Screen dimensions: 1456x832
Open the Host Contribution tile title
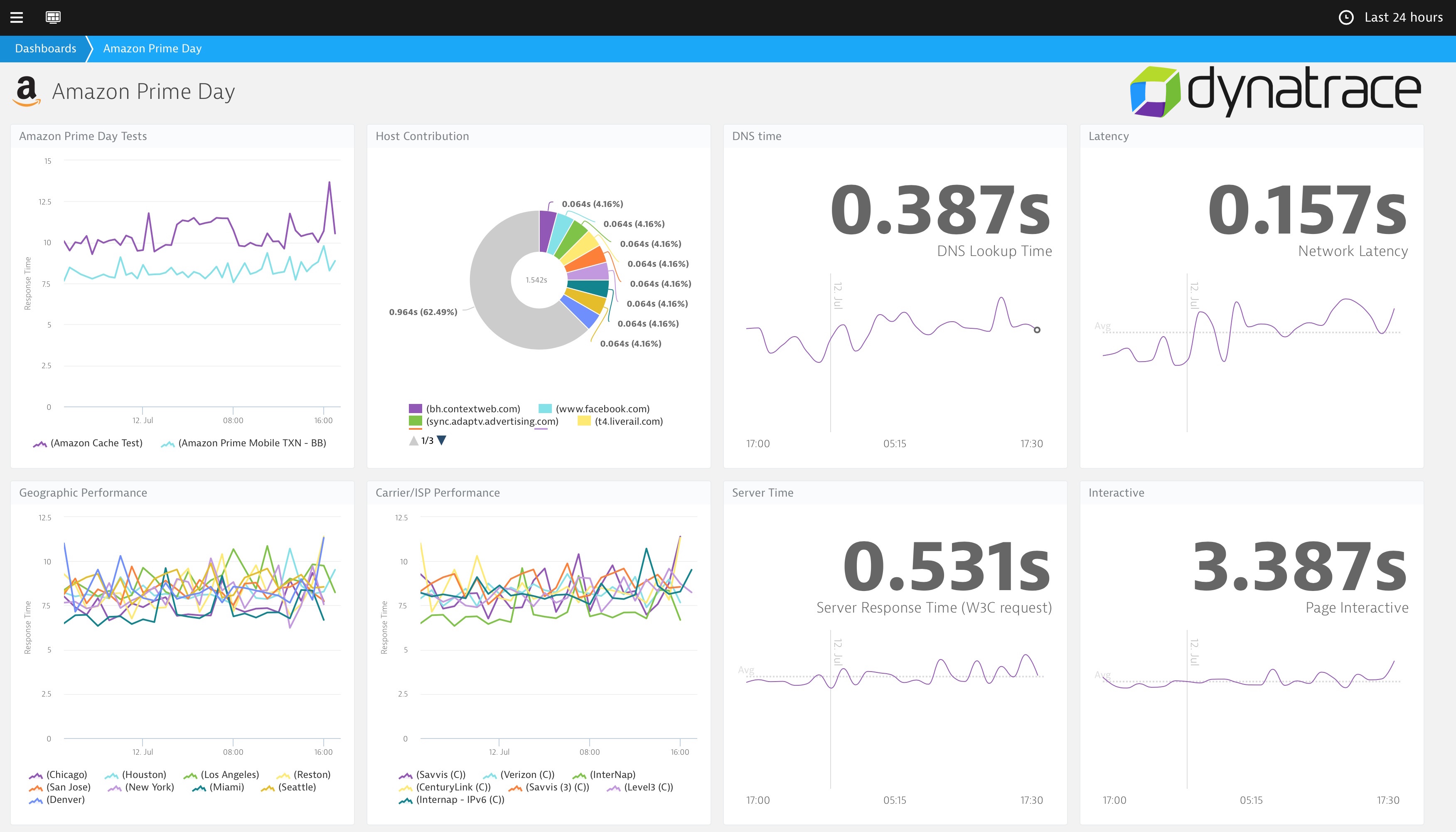coord(422,136)
